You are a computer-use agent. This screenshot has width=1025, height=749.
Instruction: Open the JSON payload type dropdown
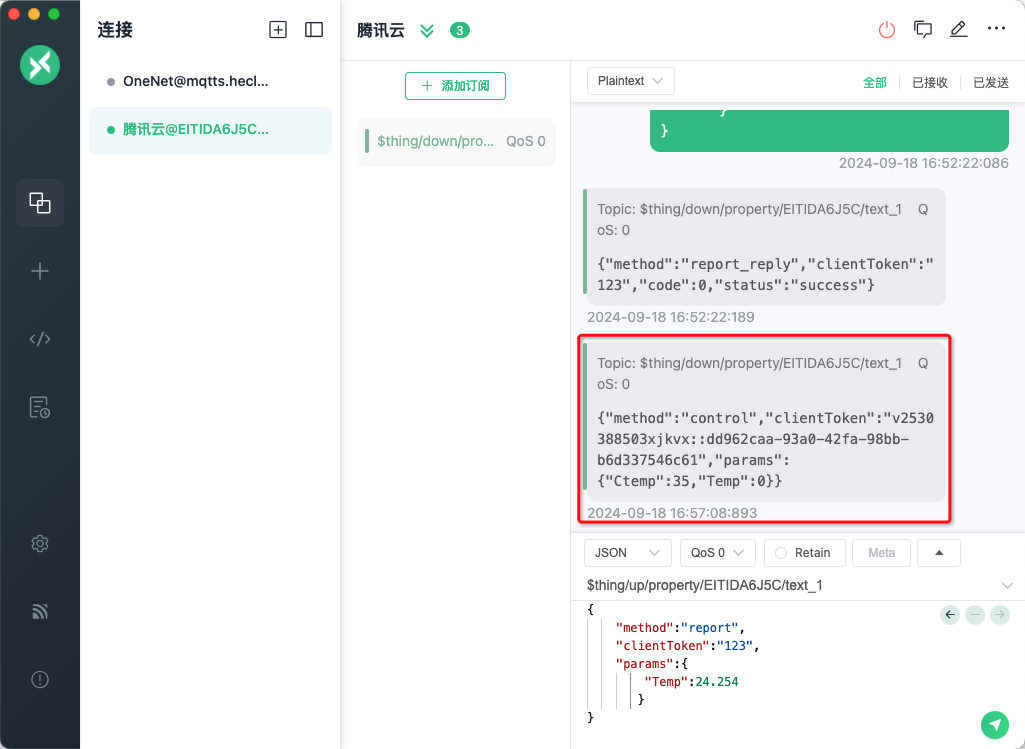tap(627, 553)
